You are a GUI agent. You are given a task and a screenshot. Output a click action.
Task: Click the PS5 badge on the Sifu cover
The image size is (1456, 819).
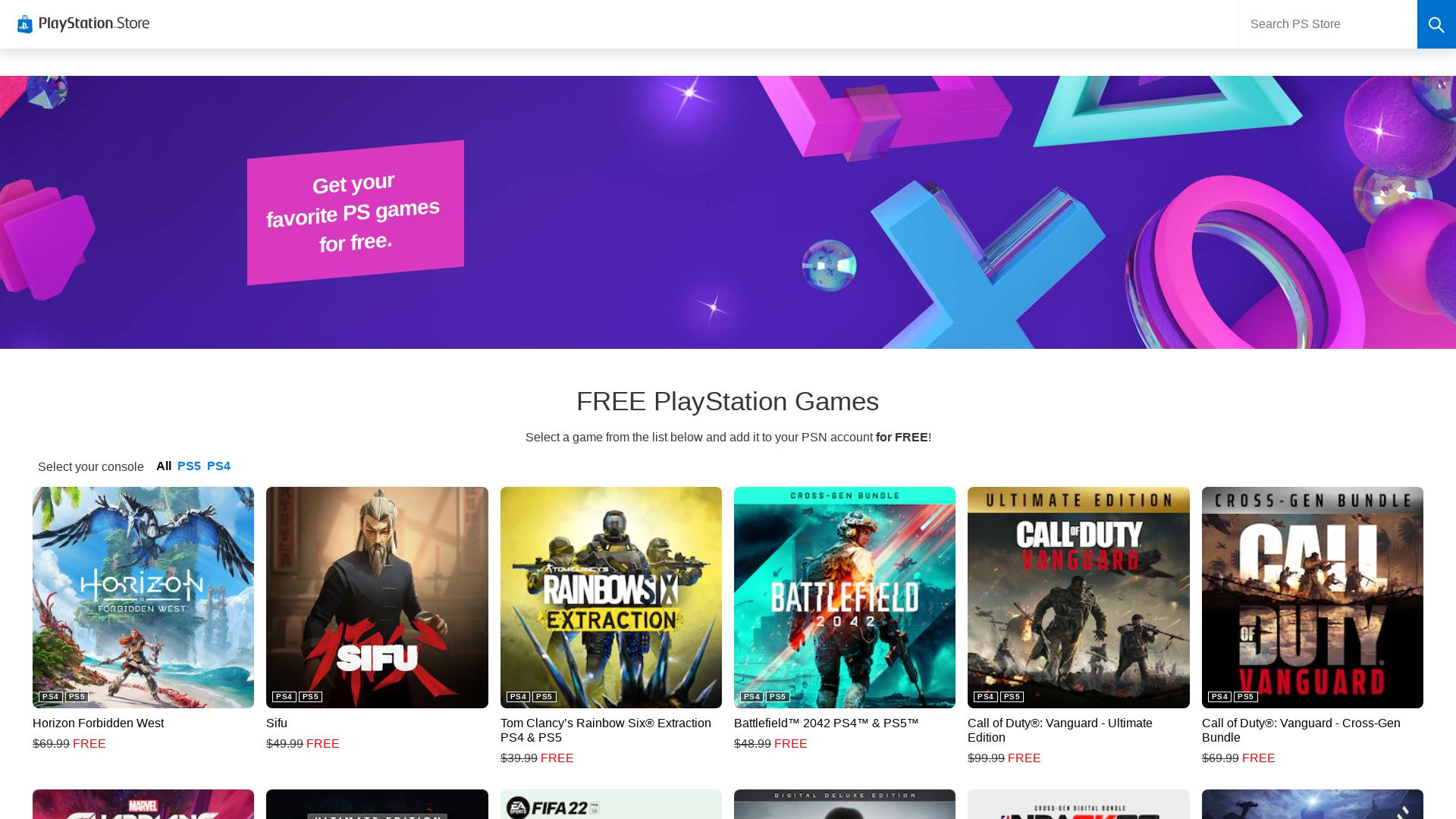click(x=310, y=697)
